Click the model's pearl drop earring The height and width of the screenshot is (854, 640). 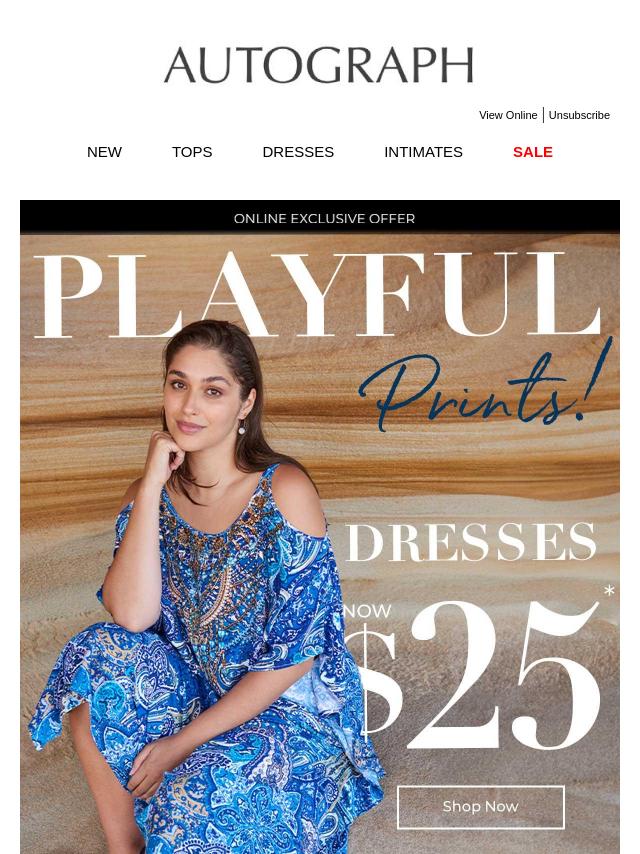click(x=241, y=429)
